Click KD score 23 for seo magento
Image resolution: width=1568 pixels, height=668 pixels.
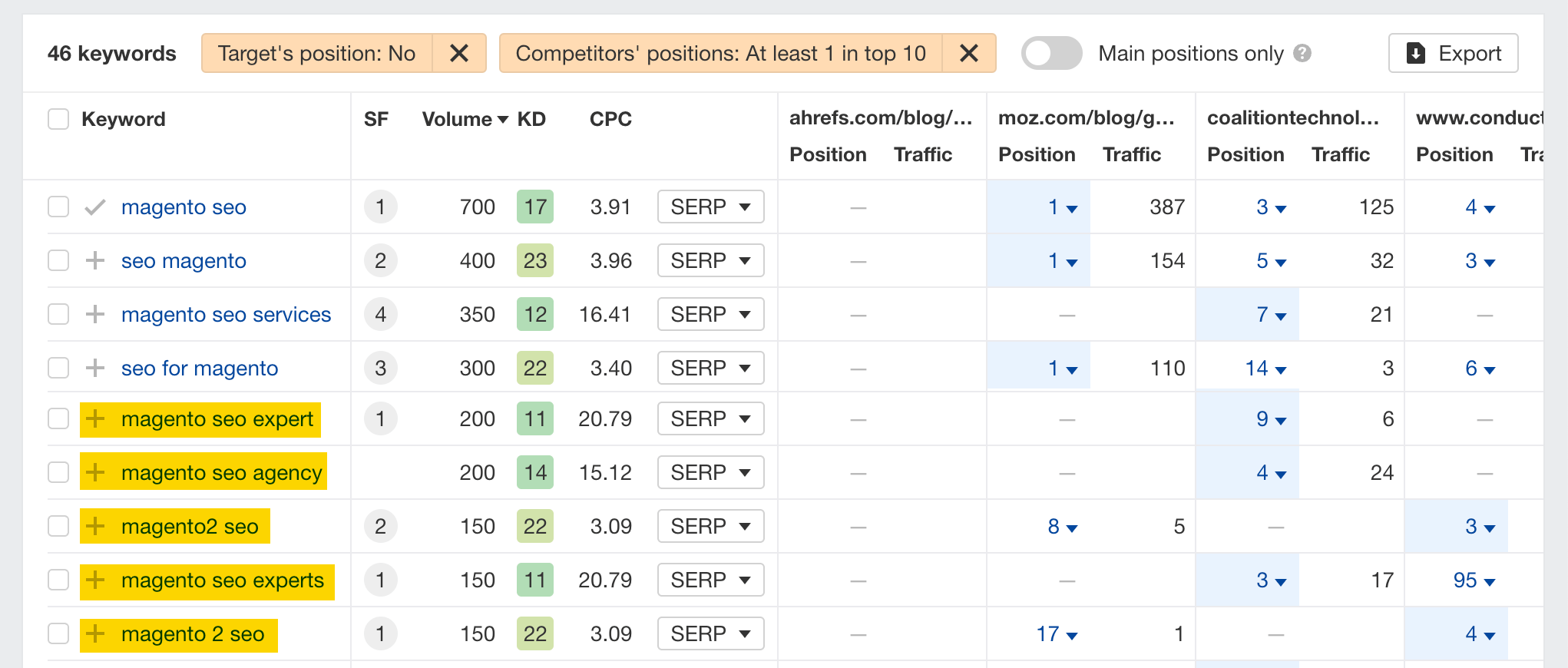(535, 260)
